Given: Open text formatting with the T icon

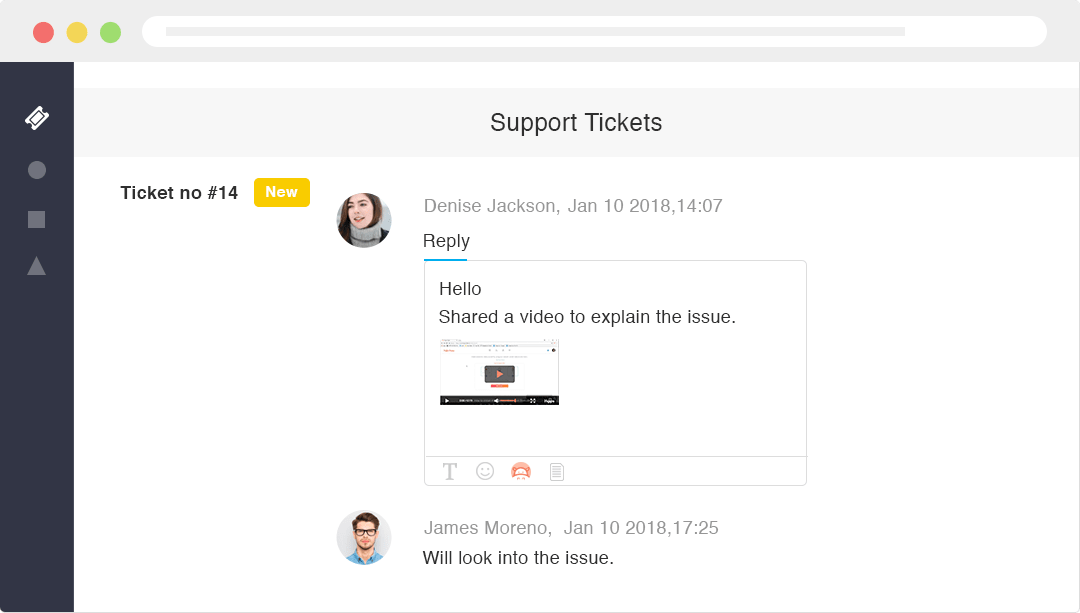Looking at the screenshot, I should [450, 471].
